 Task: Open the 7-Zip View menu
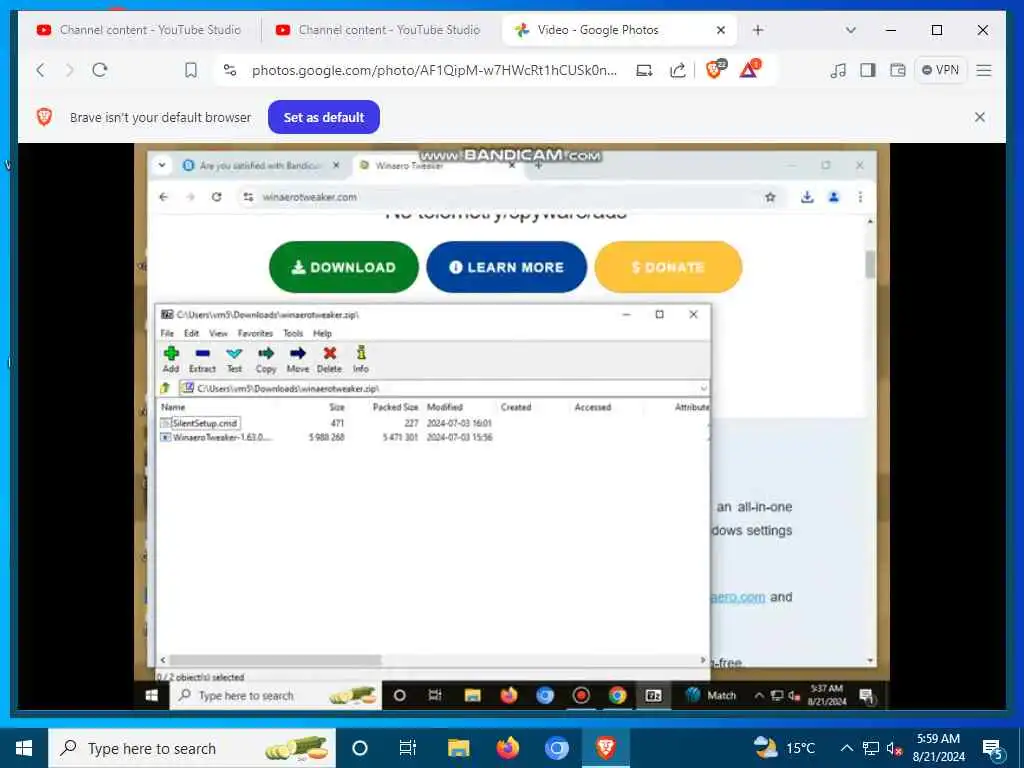tap(218, 333)
